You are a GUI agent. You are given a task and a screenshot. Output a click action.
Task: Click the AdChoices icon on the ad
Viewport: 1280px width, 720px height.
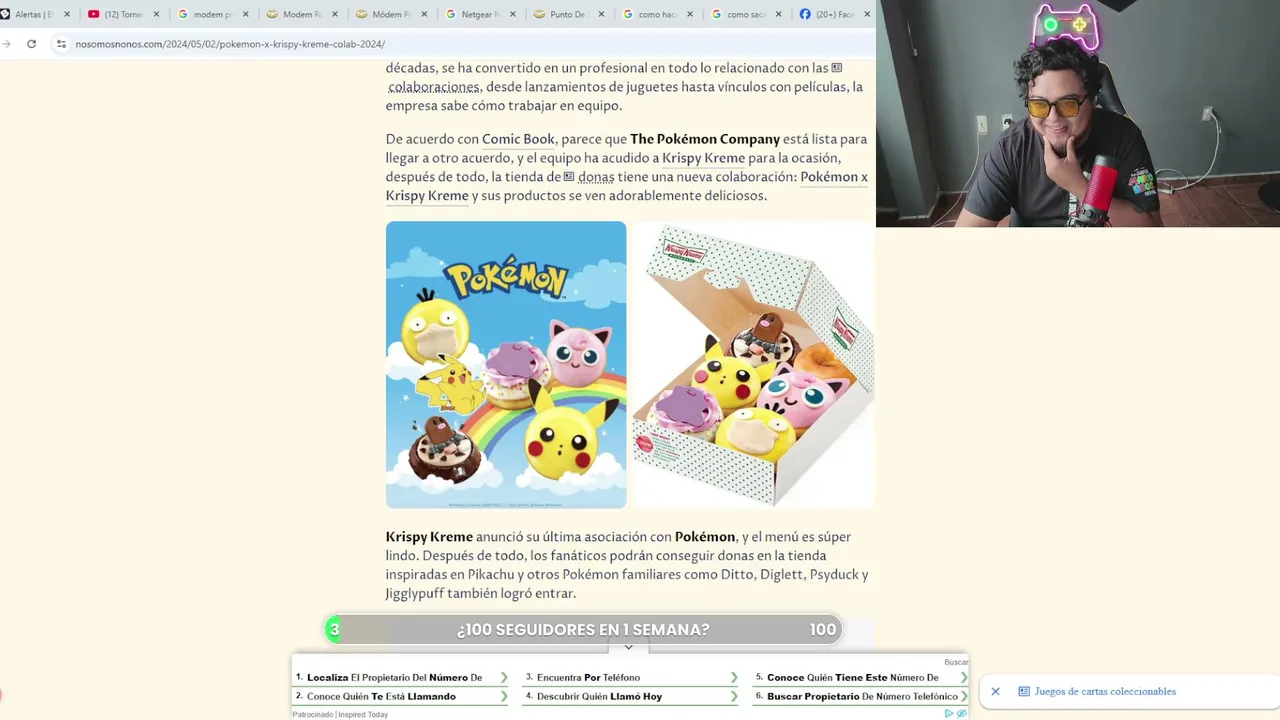point(949,713)
